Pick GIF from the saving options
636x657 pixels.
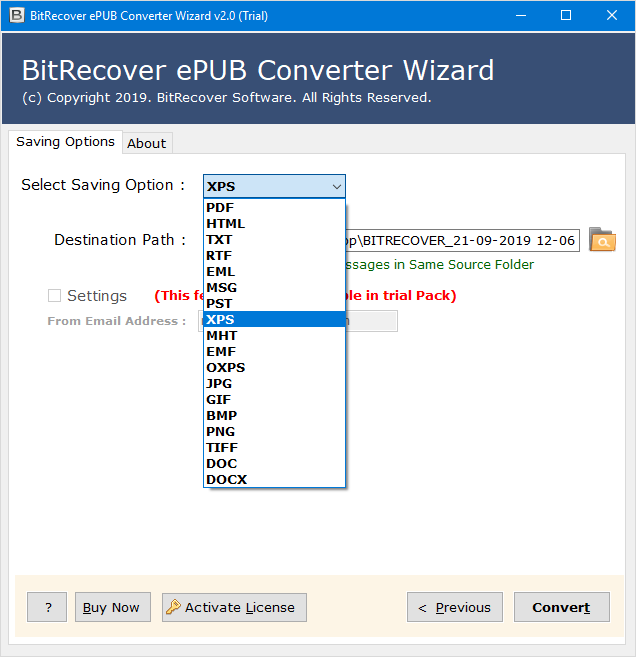(x=274, y=399)
